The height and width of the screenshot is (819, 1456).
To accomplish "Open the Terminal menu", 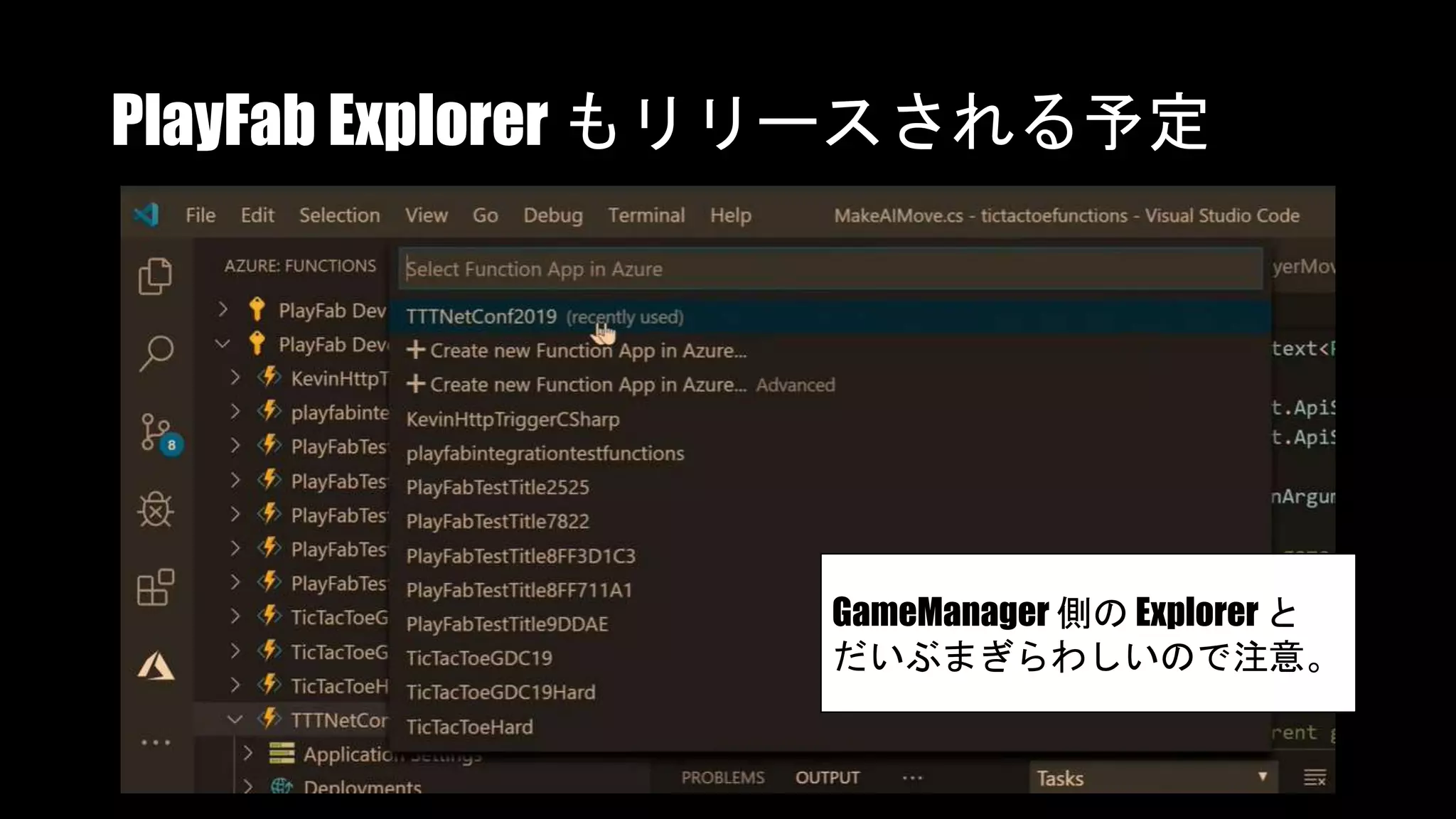I will [x=646, y=215].
